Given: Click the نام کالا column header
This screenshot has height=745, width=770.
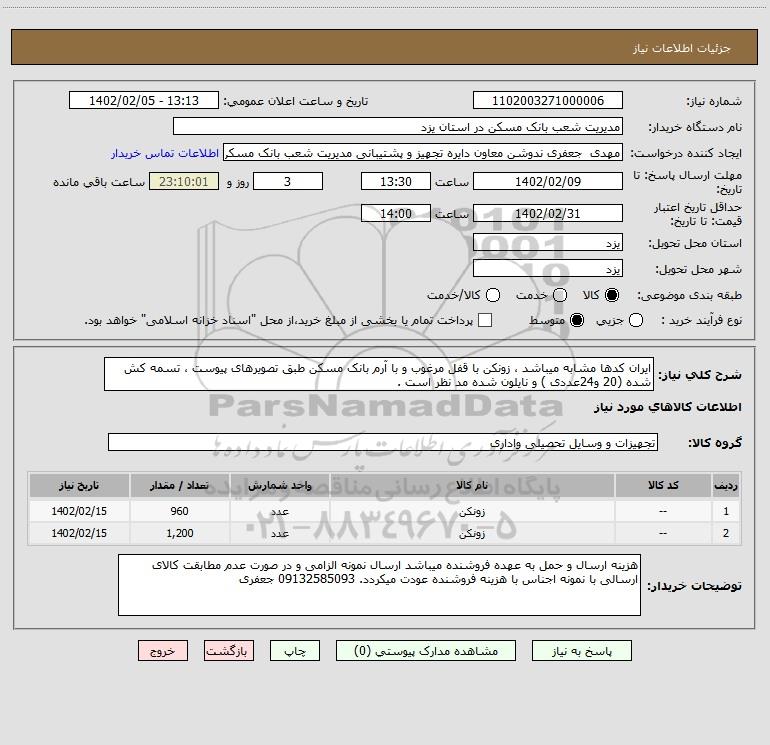Looking at the screenshot, I should pos(472,485).
